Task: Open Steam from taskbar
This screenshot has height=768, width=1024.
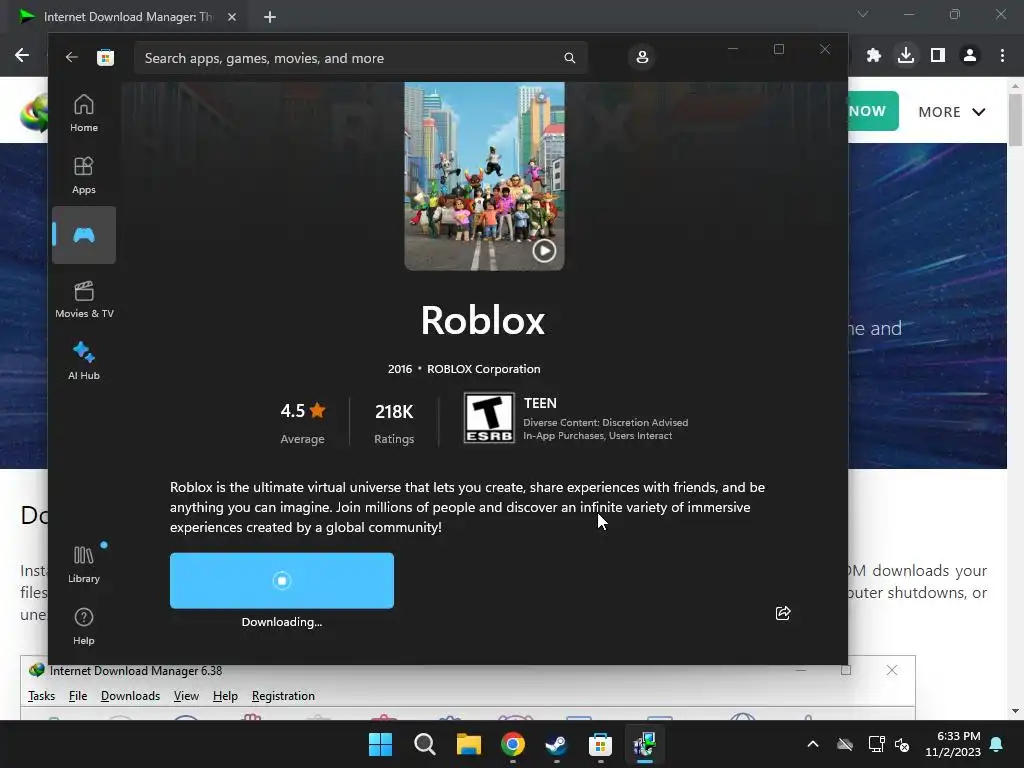Action: [556, 744]
